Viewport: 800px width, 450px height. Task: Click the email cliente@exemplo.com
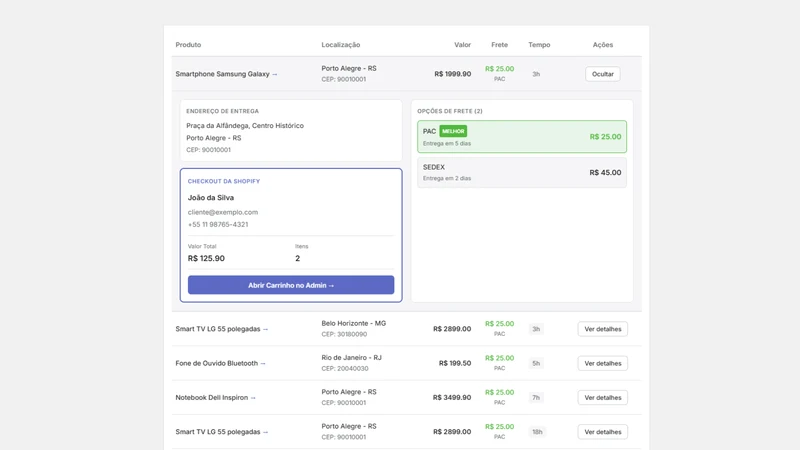coord(222,212)
